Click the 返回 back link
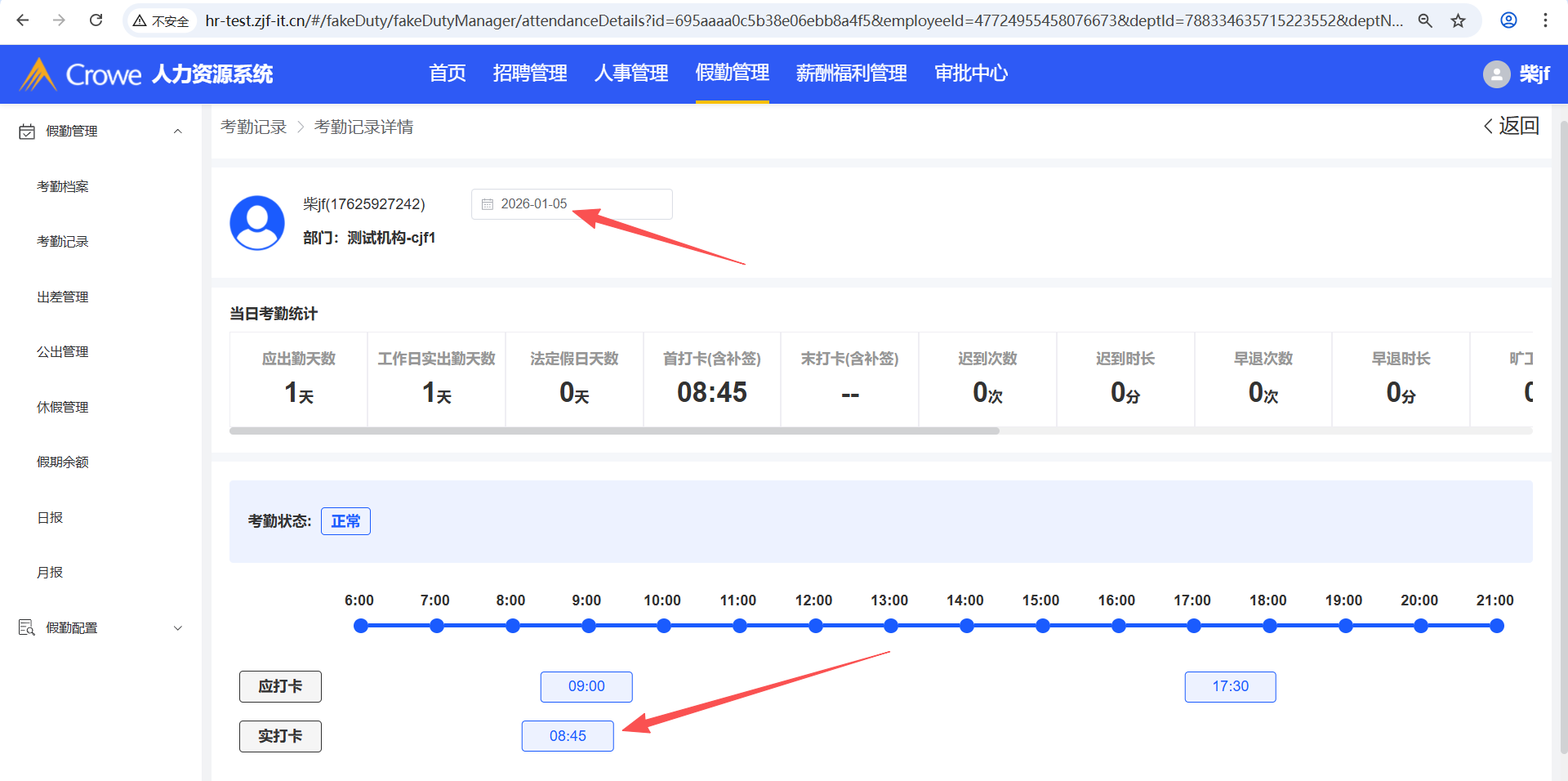The image size is (1568, 781). (1512, 126)
